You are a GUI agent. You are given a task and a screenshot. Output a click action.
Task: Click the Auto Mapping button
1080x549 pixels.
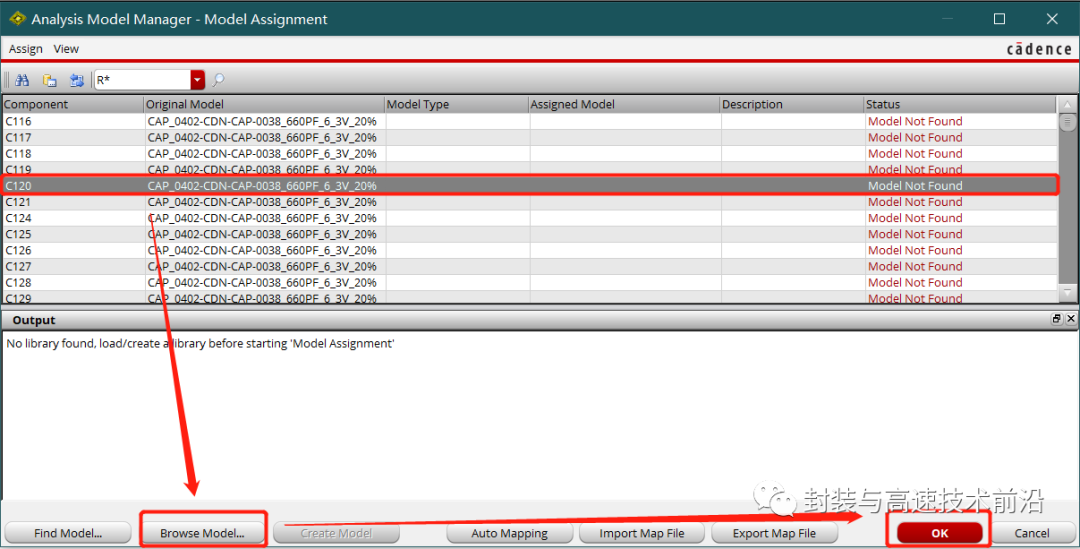tap(510, 533)
